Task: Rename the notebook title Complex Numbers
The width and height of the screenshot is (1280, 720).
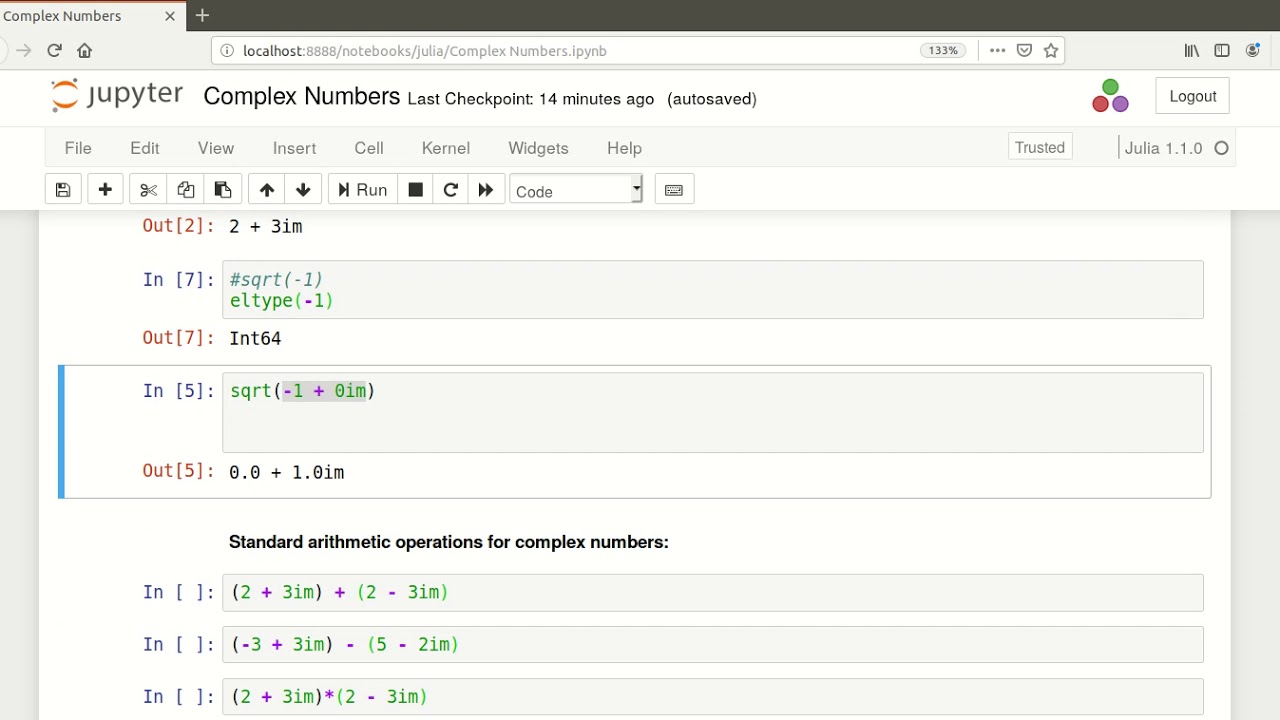Action: 301,96
